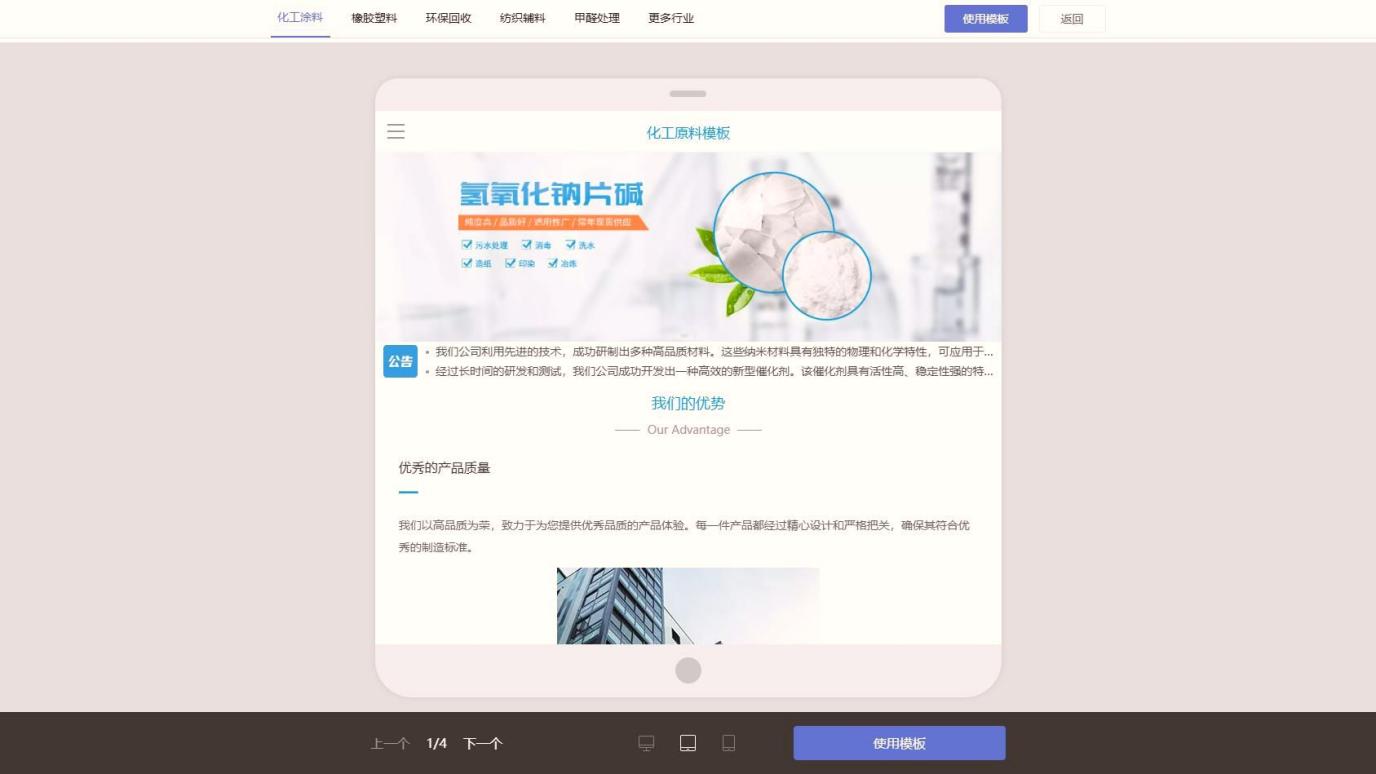
Task: Click the bottom 使用模板 button
Action: [x=898, y=743]
